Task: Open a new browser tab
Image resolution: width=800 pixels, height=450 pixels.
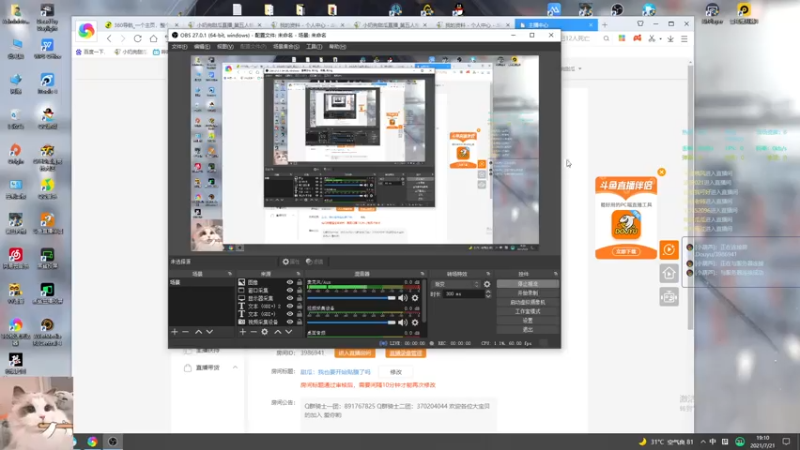Action: [605, 24]
